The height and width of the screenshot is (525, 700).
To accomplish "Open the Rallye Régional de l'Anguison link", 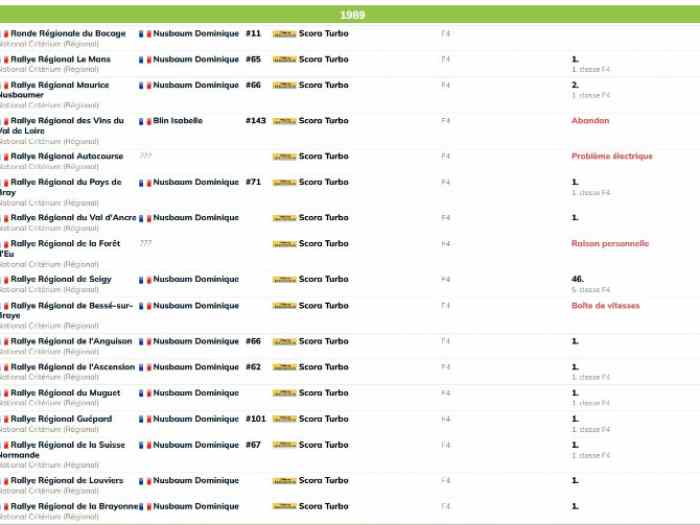I will point(71,342).
